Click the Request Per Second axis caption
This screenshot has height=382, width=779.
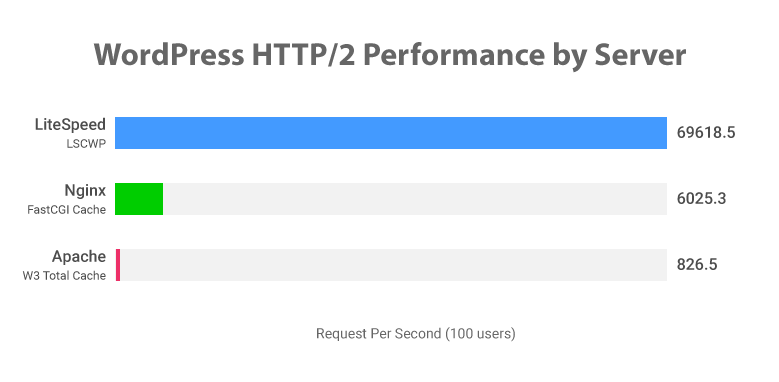coord(415,334)
